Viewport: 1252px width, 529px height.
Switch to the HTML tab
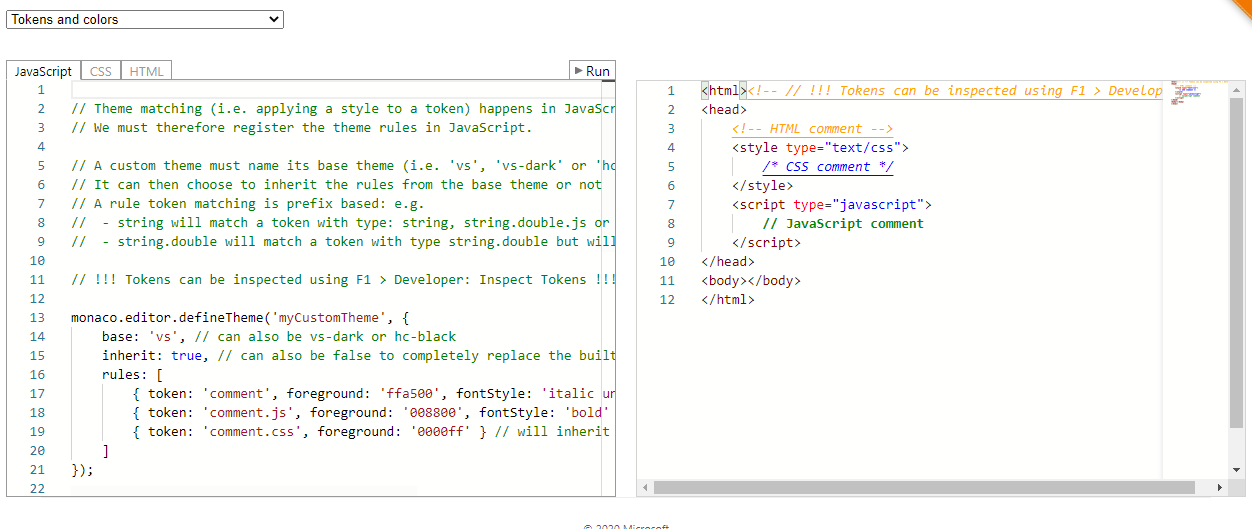click(x=147, y=71)
